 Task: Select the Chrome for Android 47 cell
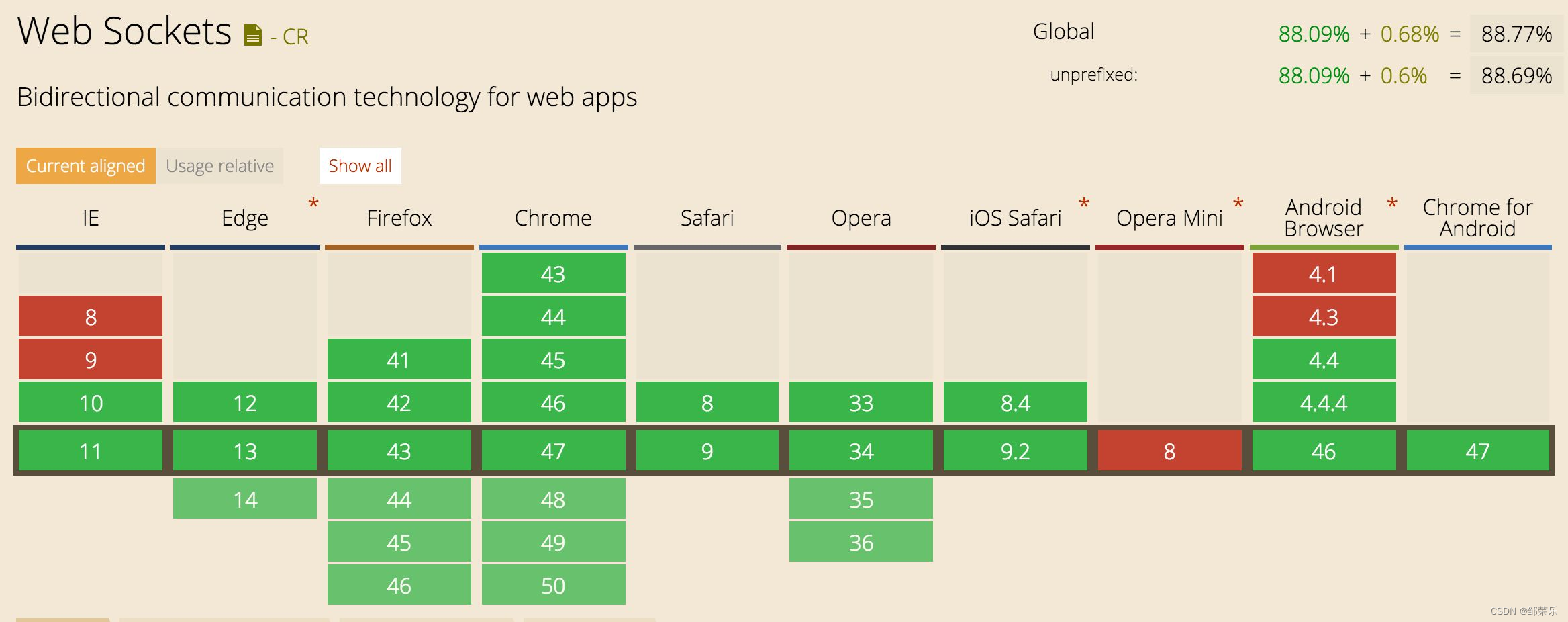pos(1477,451)
